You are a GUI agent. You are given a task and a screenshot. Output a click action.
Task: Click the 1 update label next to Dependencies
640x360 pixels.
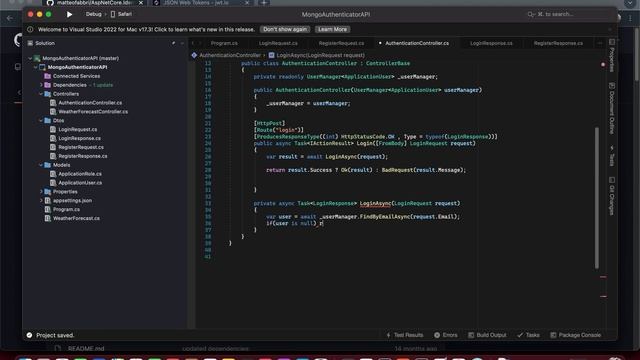click(102, 85)
